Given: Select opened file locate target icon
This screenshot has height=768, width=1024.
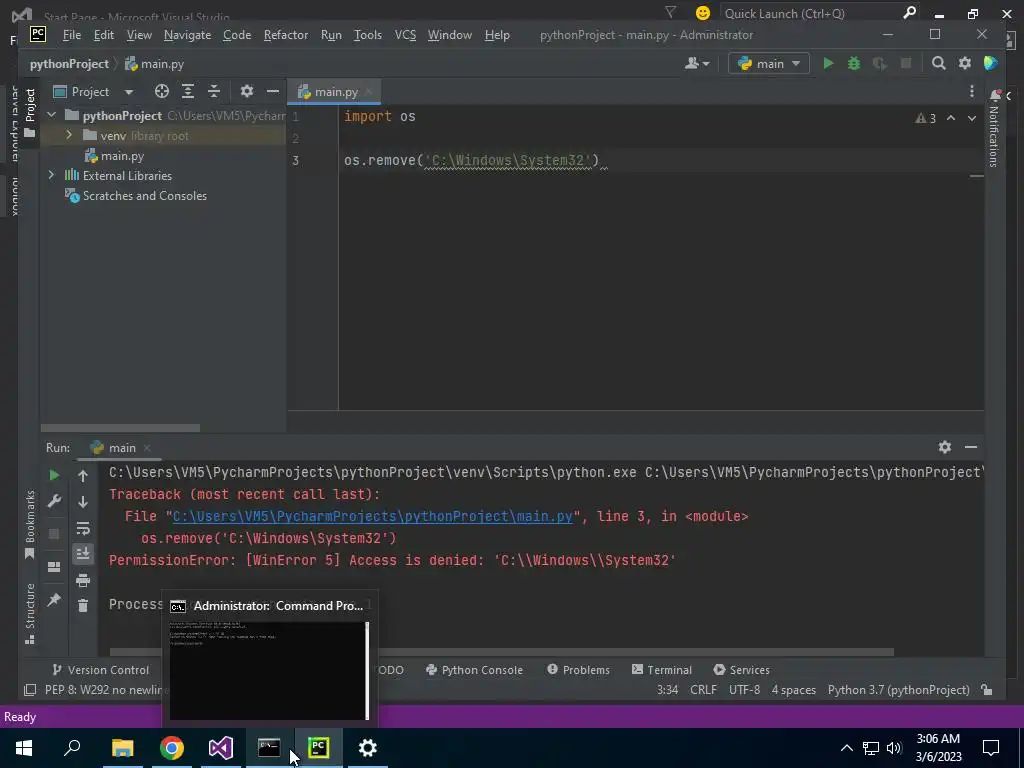Looking at the screenshot, I should pos(162,91).
